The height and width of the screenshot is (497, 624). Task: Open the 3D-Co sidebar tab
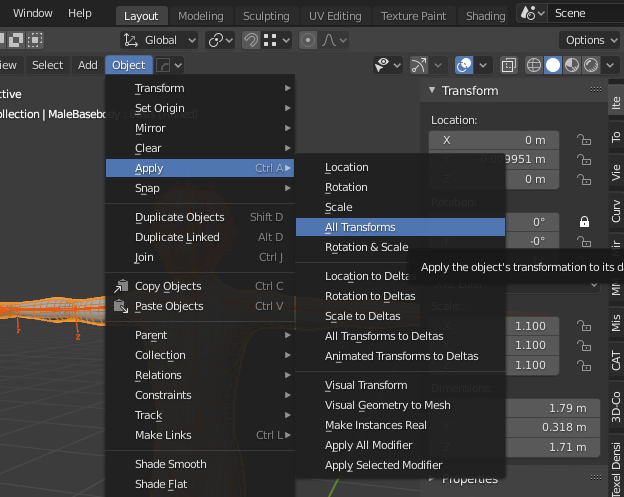point(616,406)
